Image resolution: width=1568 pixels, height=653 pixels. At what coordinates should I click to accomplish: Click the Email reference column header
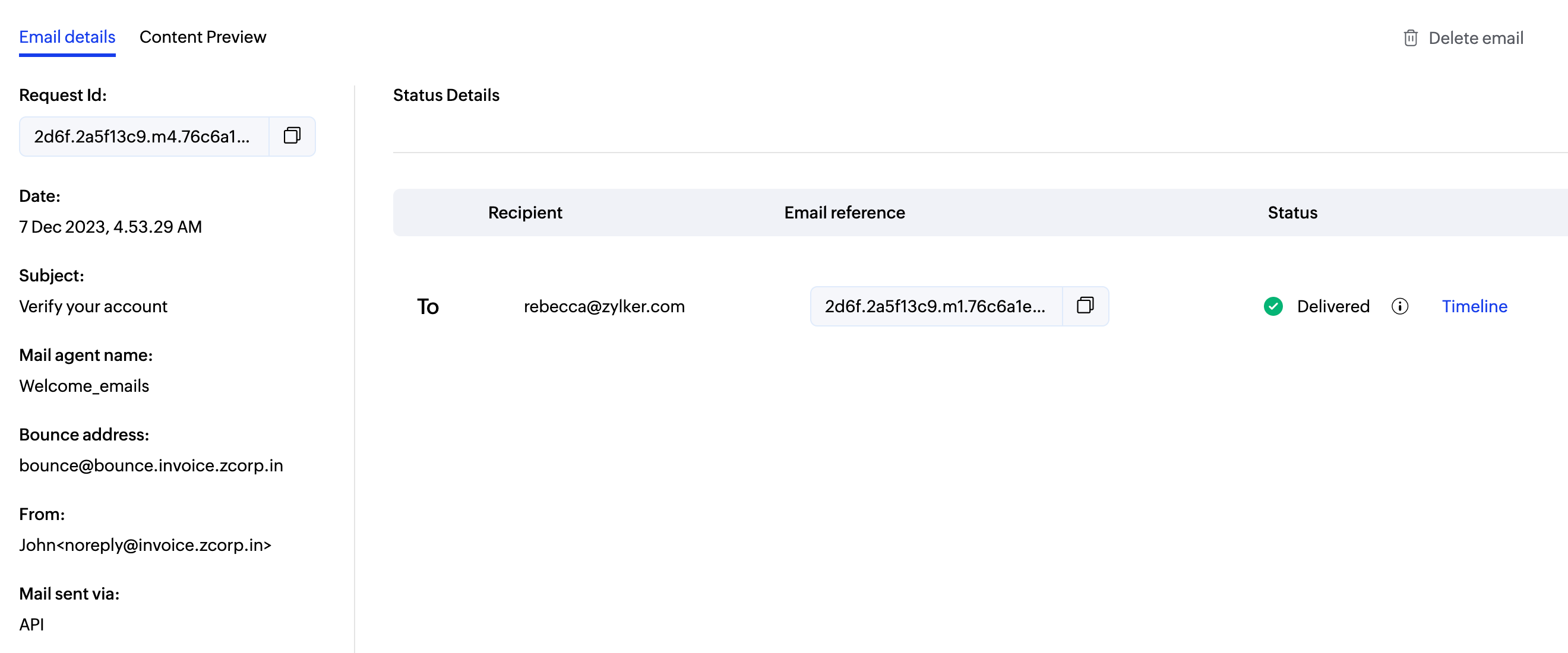[843, 213]
